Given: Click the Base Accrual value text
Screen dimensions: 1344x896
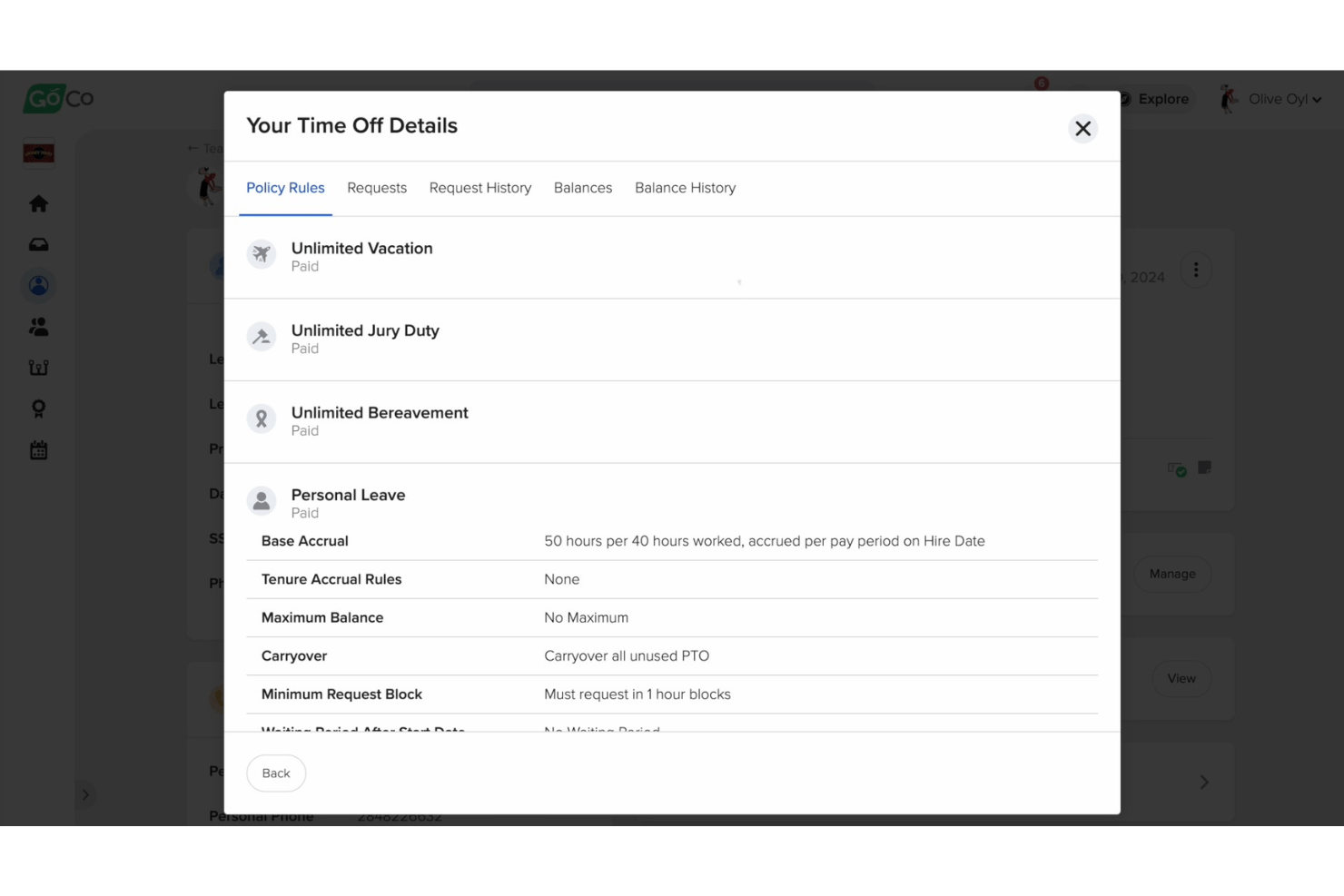Looking at the screenshot, I should click(765, 541).
